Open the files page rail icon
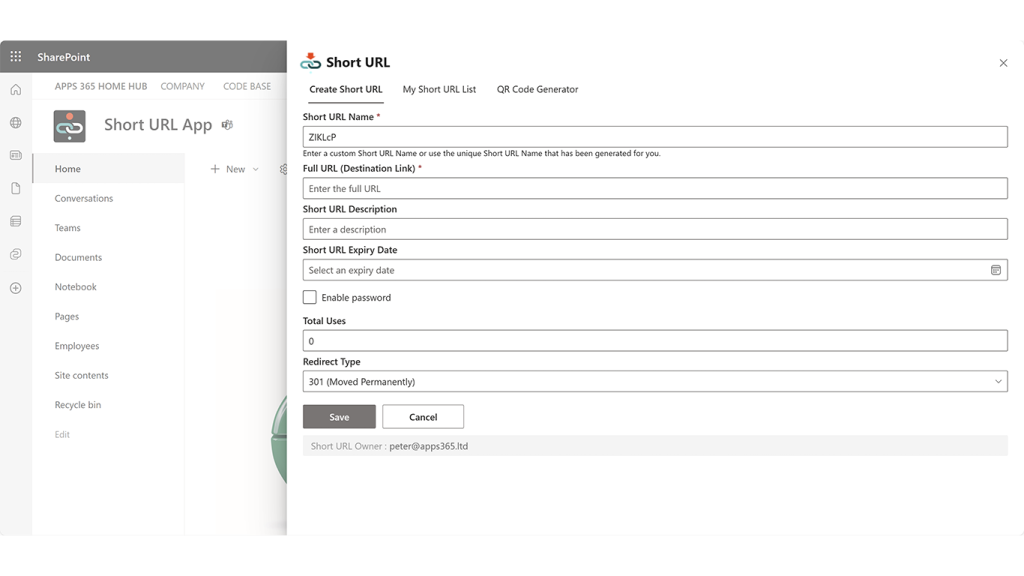The width and height of the screenshot is (1024, 576). click(x=16, y=189)
